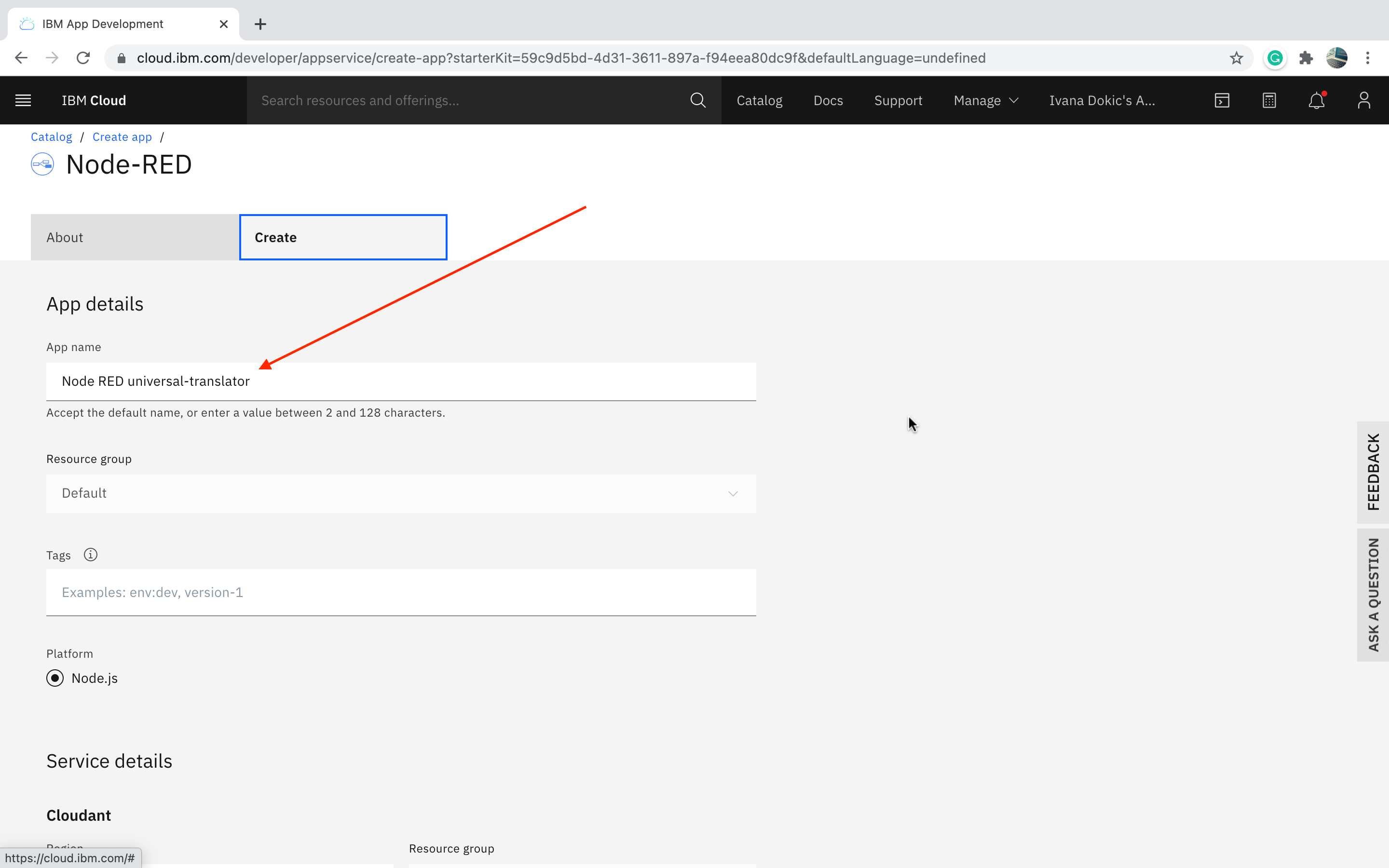Click the Tags info icon

click(91, 555)
